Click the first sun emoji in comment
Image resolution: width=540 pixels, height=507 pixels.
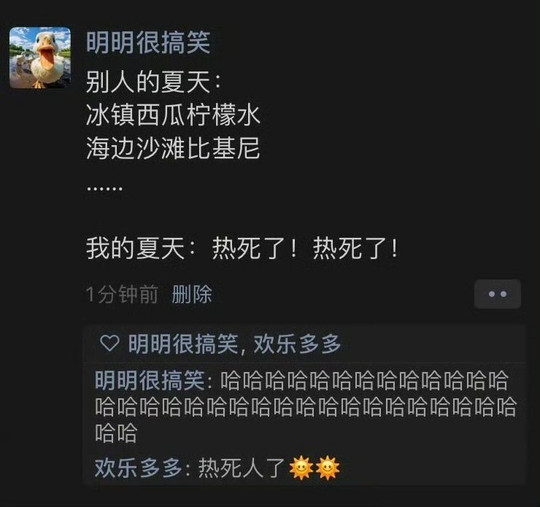pos(301,468)
